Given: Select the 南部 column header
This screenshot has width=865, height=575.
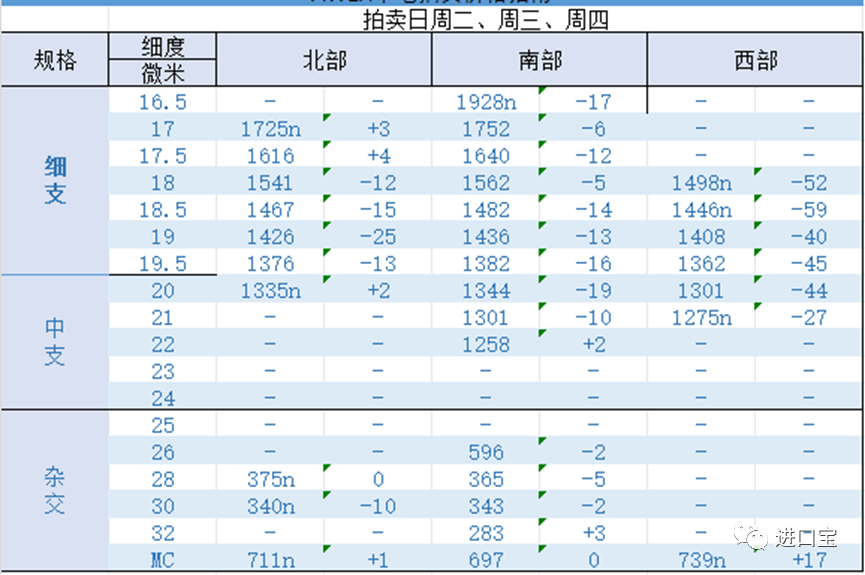Looking at the screenshot, I should pyautogui.click(x=539, y=60).
